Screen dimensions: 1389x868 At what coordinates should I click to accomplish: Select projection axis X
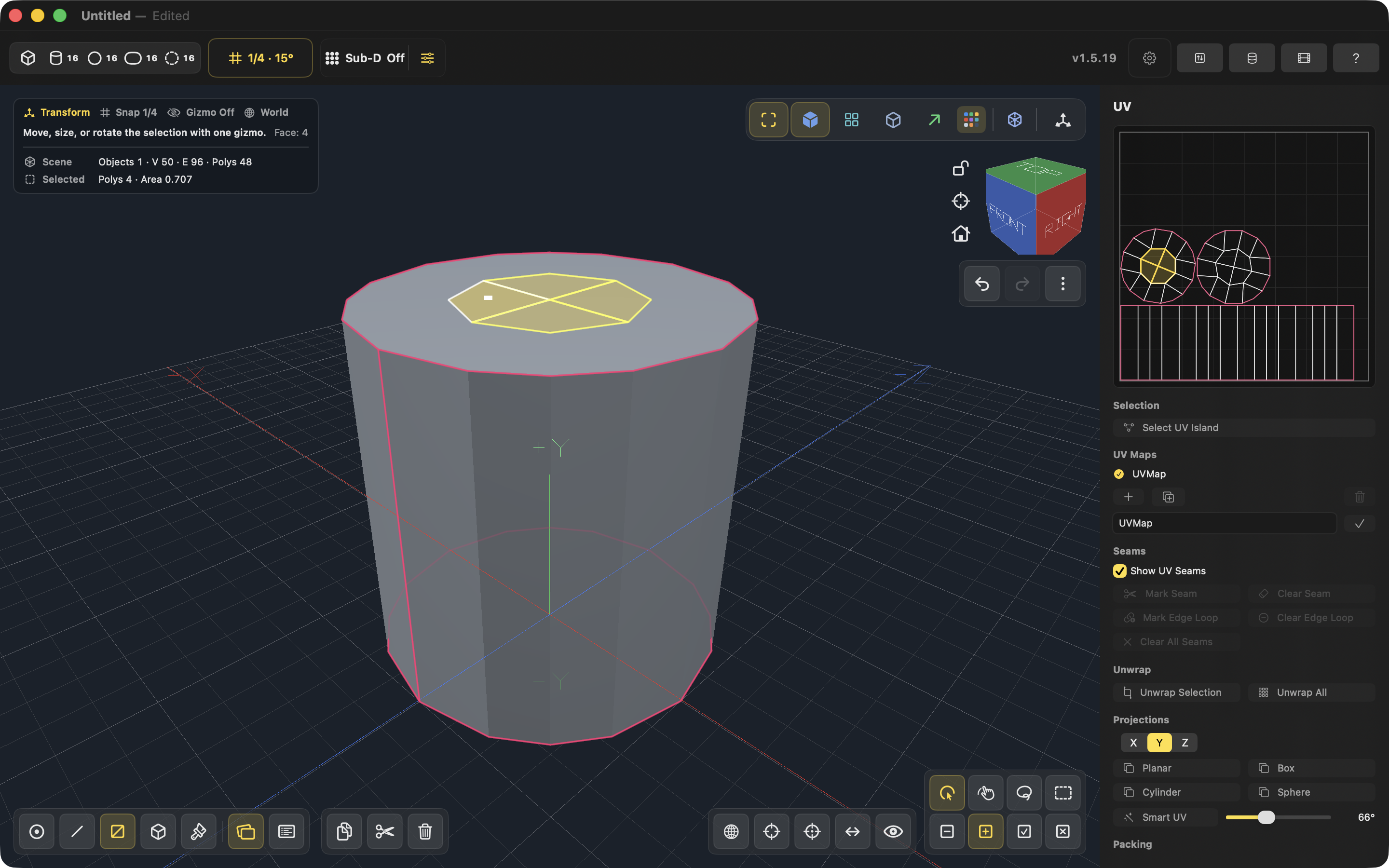(x=1133, y=742)
